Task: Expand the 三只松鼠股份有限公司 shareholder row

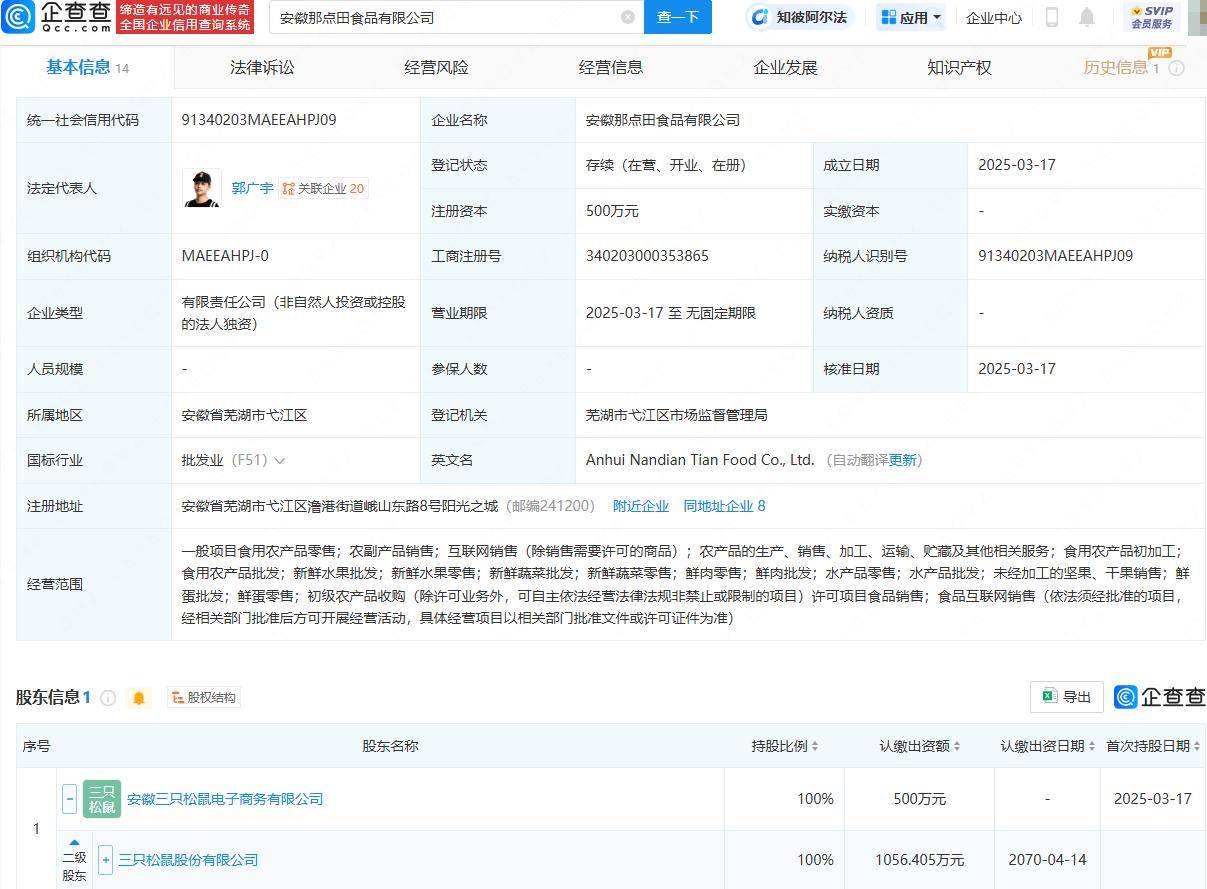Action: click(106, 860)
